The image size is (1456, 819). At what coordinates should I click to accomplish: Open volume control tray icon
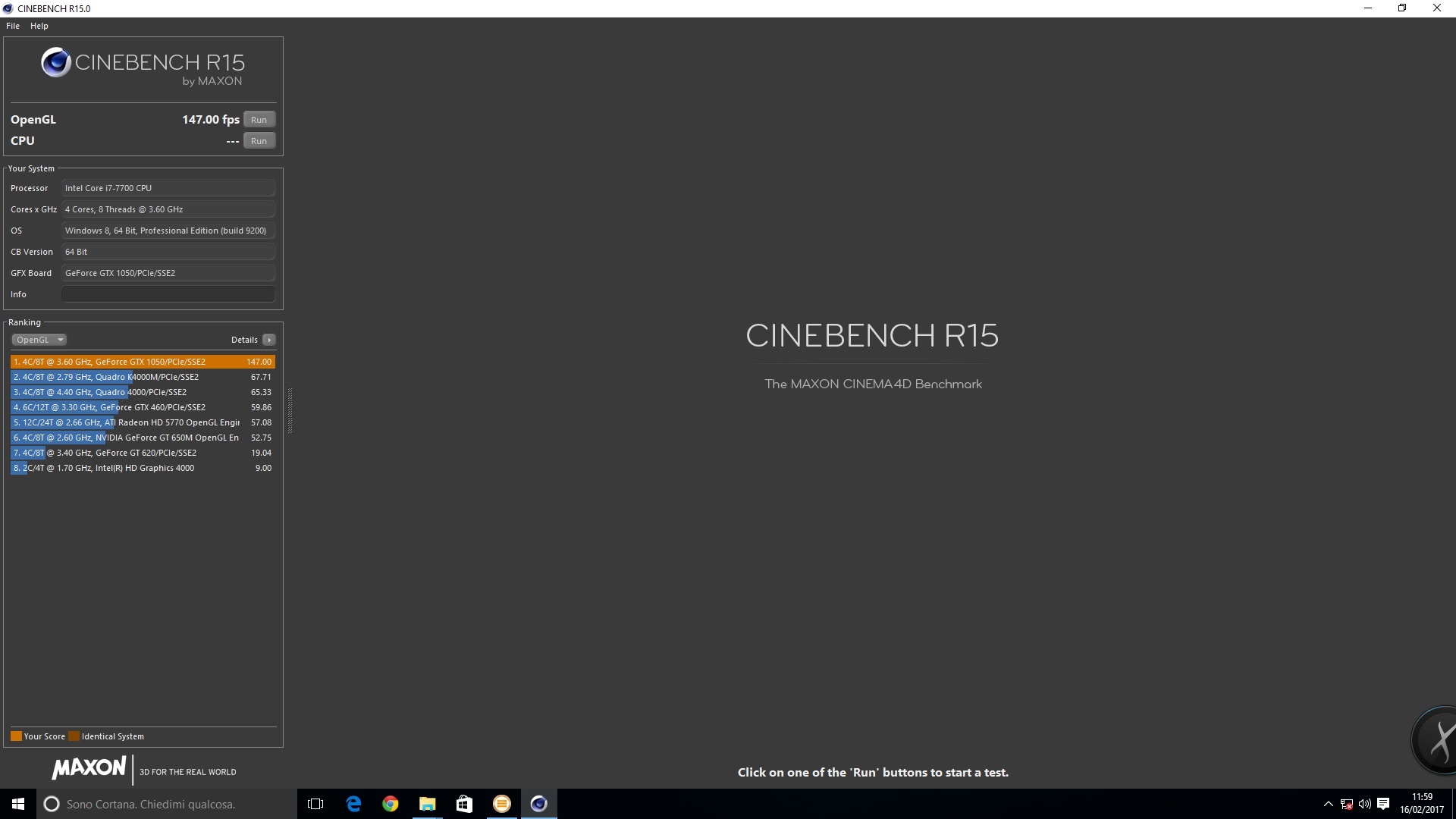1365,804
